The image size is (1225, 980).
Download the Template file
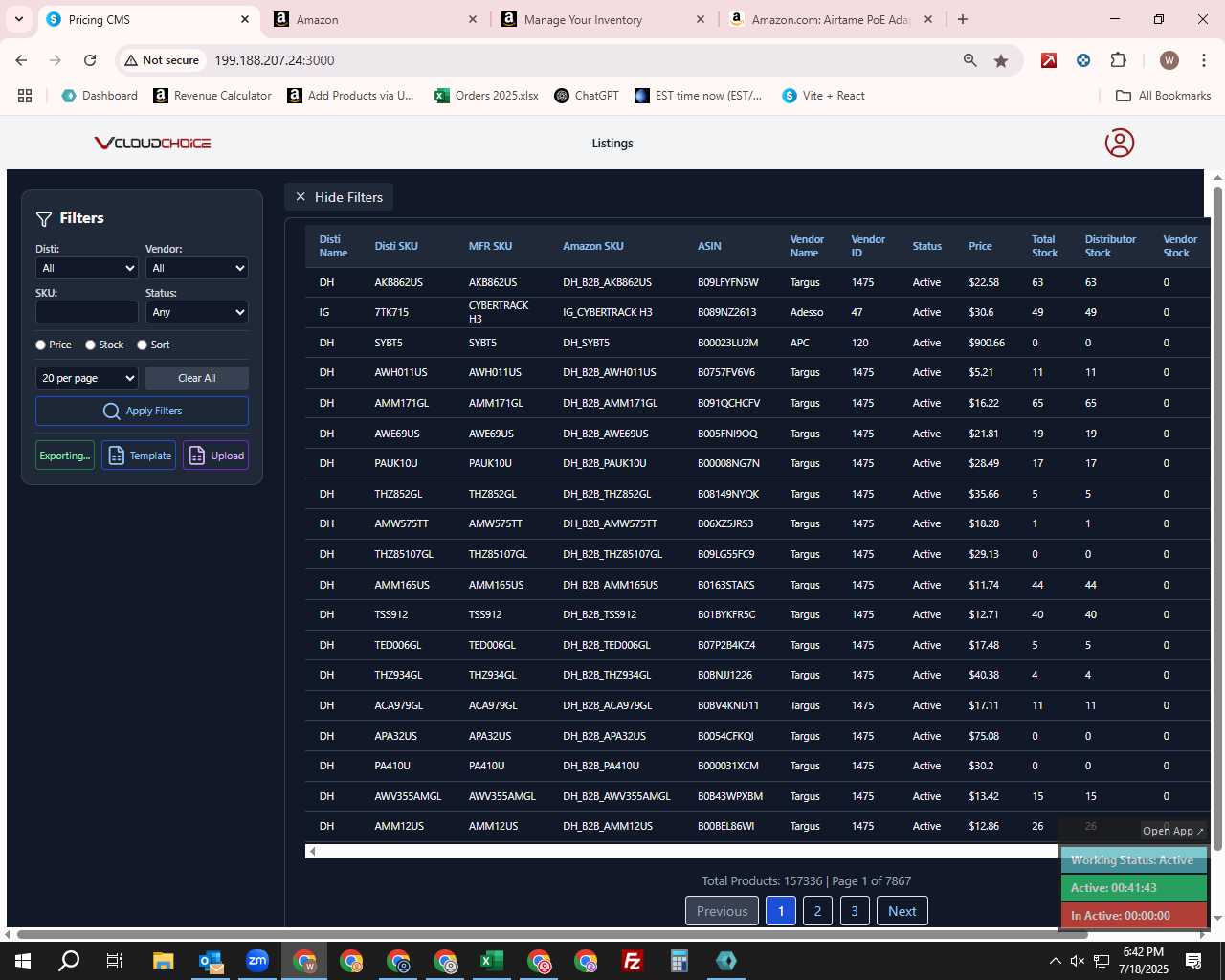click(139, 456)
